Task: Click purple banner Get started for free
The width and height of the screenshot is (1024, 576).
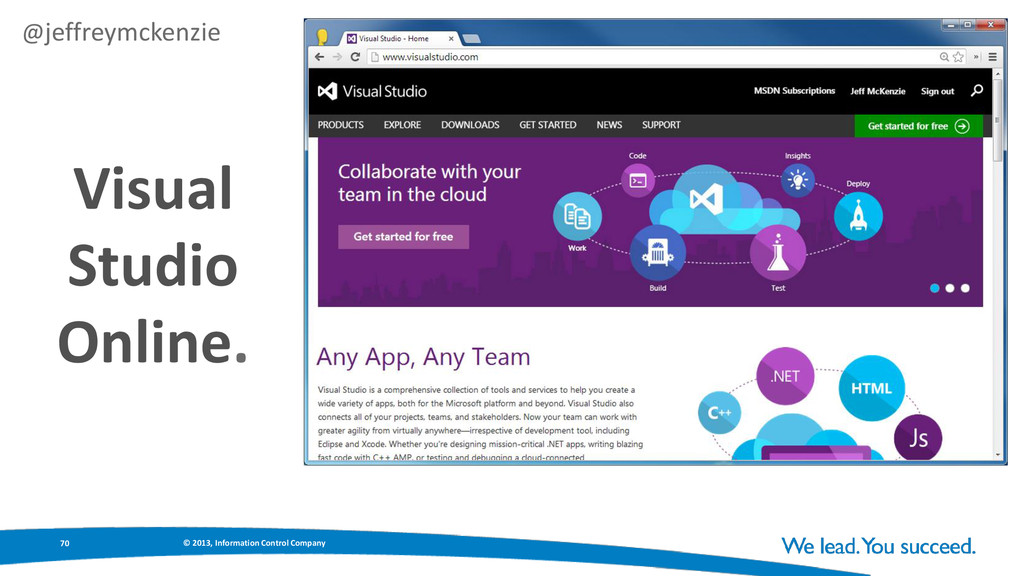Action: tap(404, 236)
